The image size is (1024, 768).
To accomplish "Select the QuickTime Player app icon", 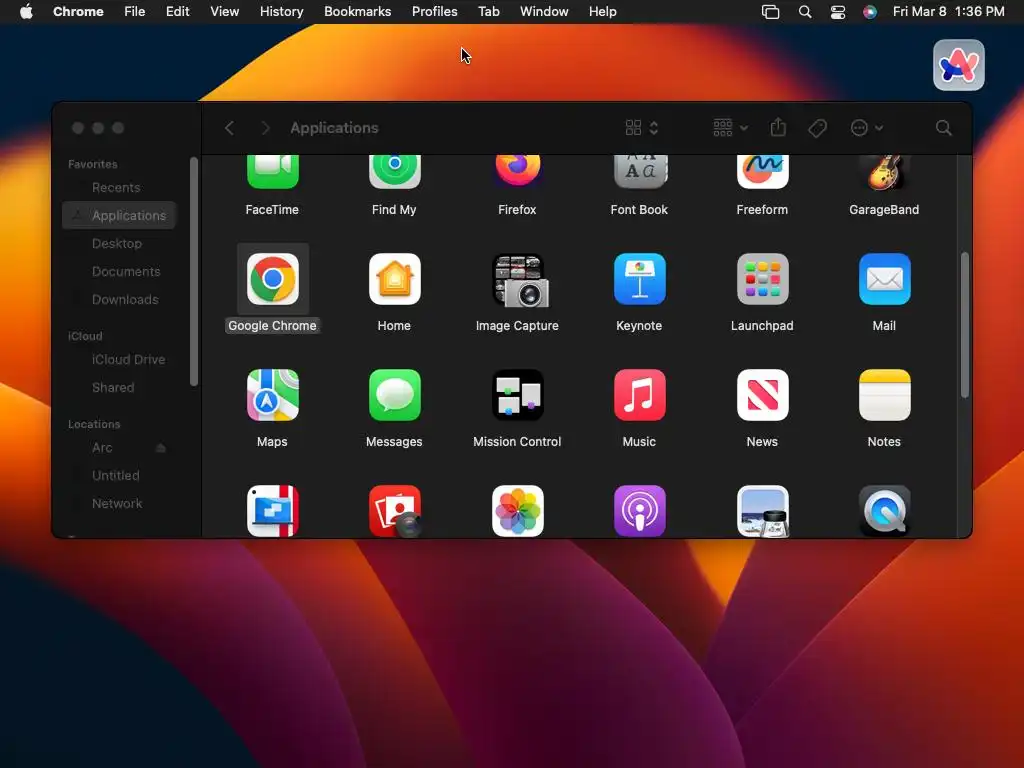I will coord(884,511).
